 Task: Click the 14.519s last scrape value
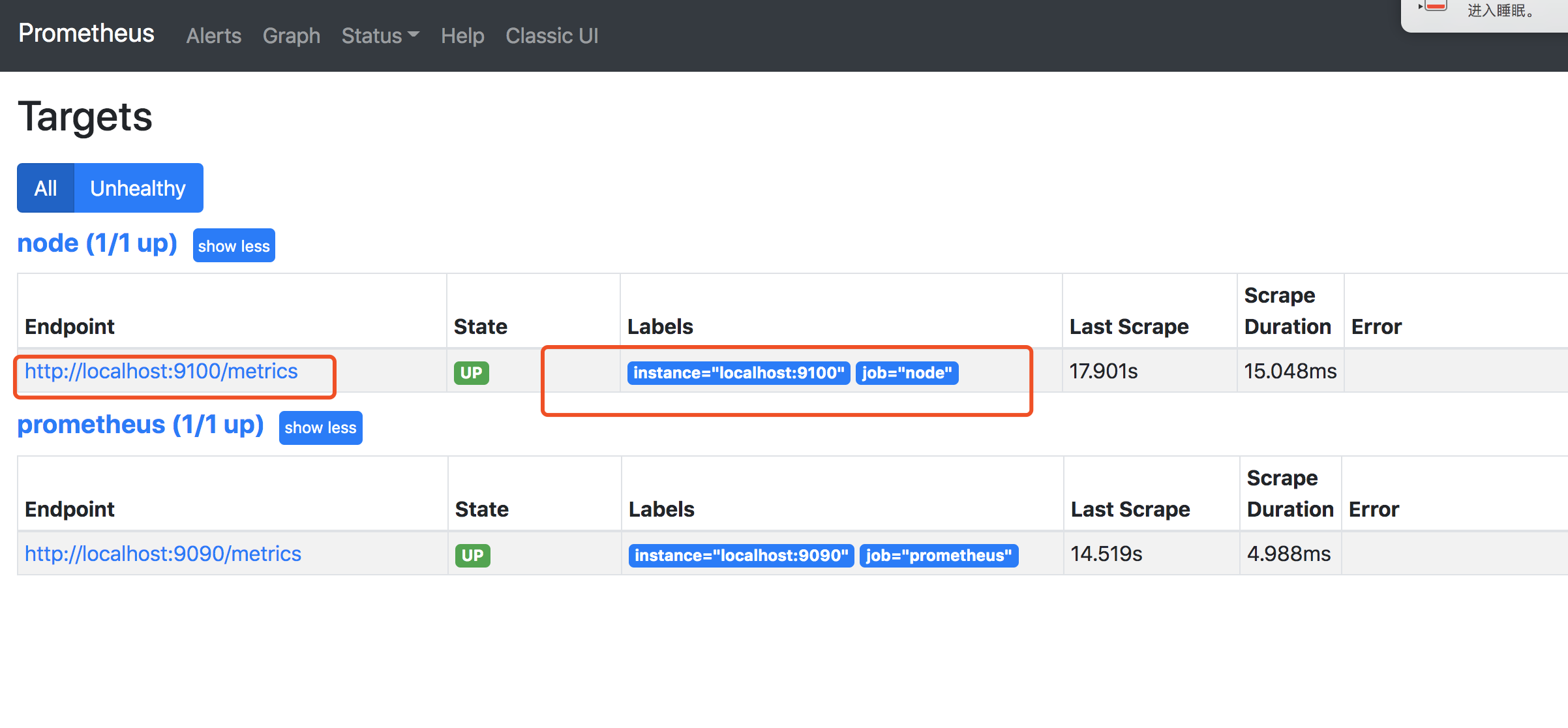coord(1107,554)
